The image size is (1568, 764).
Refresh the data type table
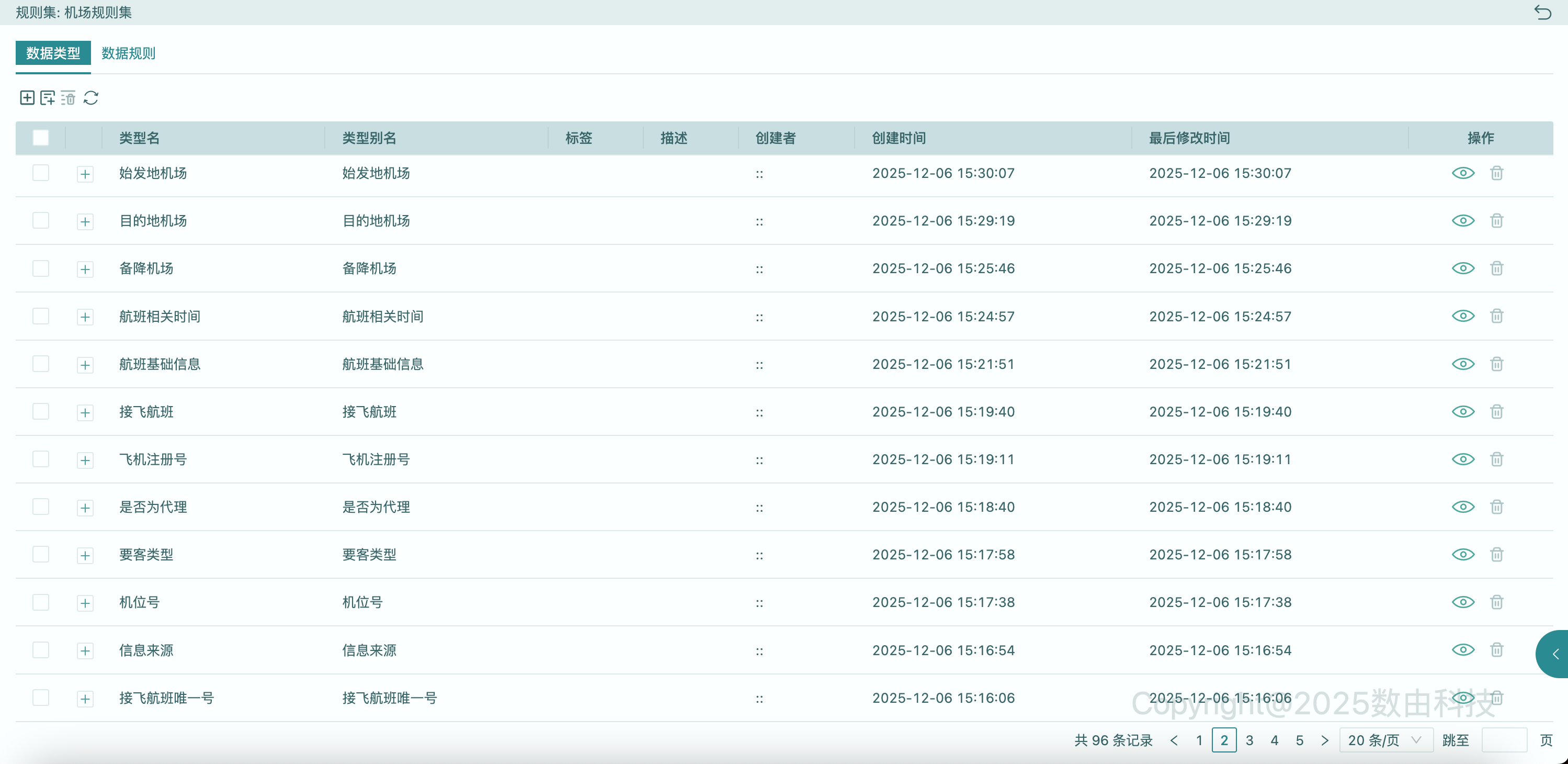pos(90,97)
